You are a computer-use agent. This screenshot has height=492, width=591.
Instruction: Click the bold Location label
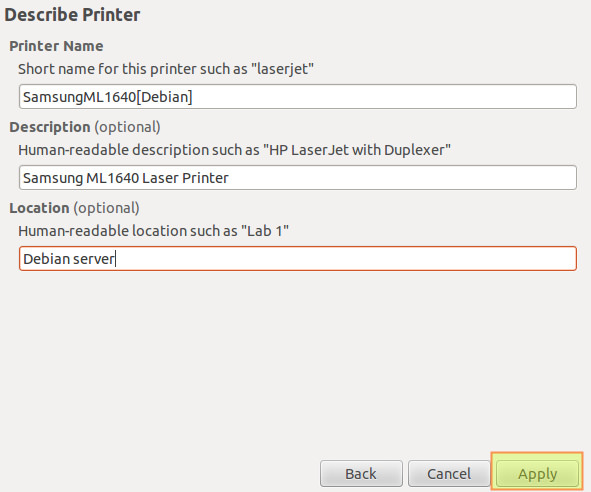click(39, 208)
